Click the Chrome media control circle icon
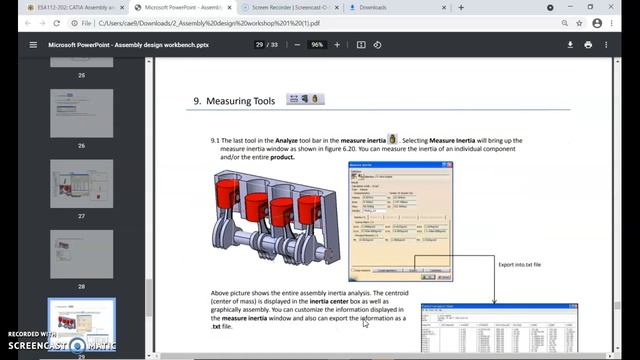 point(550,7)
